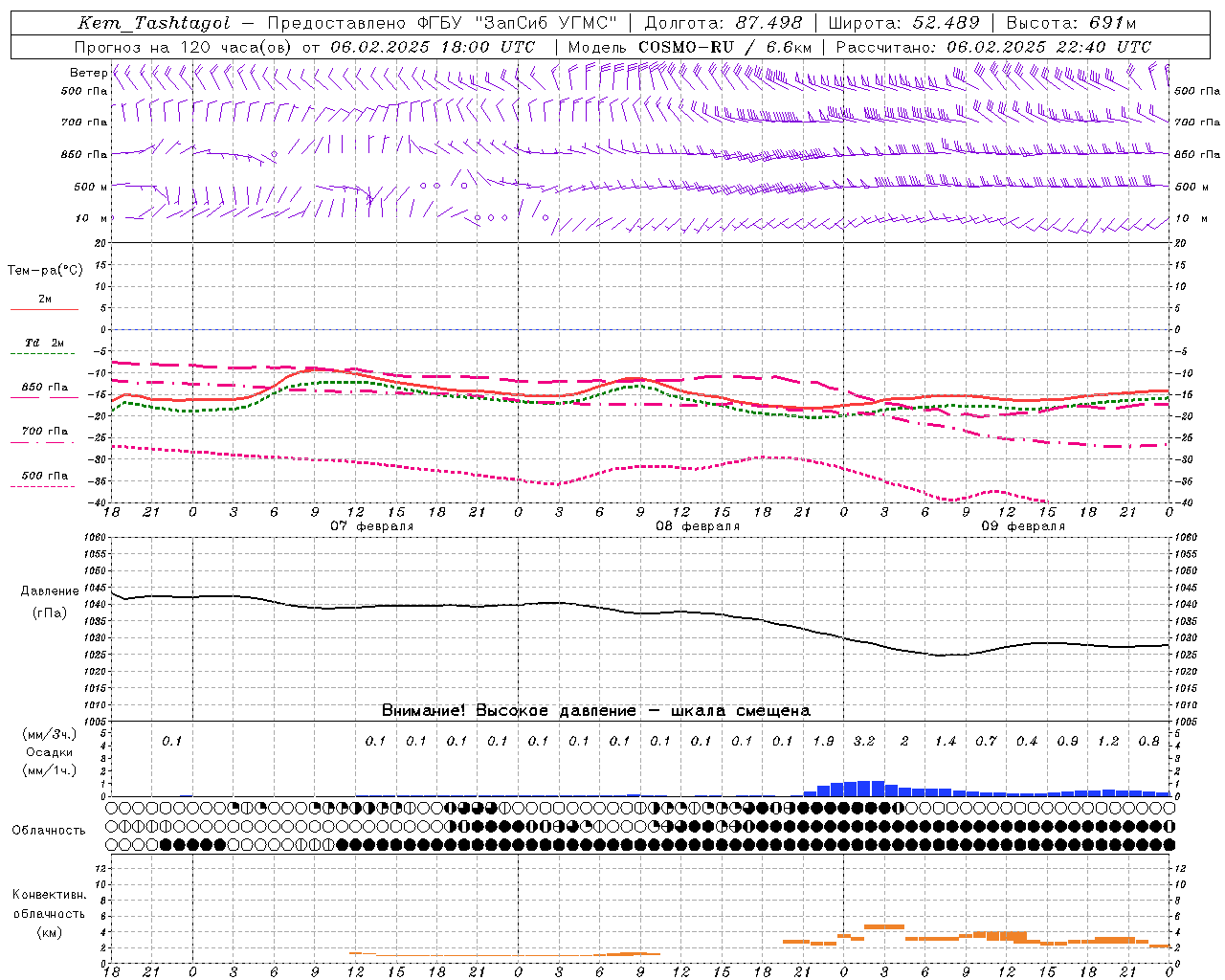Click the precipitation value 0.4
The width and height of the screenshot is (1225, 980).
[x=1027, y=741]
